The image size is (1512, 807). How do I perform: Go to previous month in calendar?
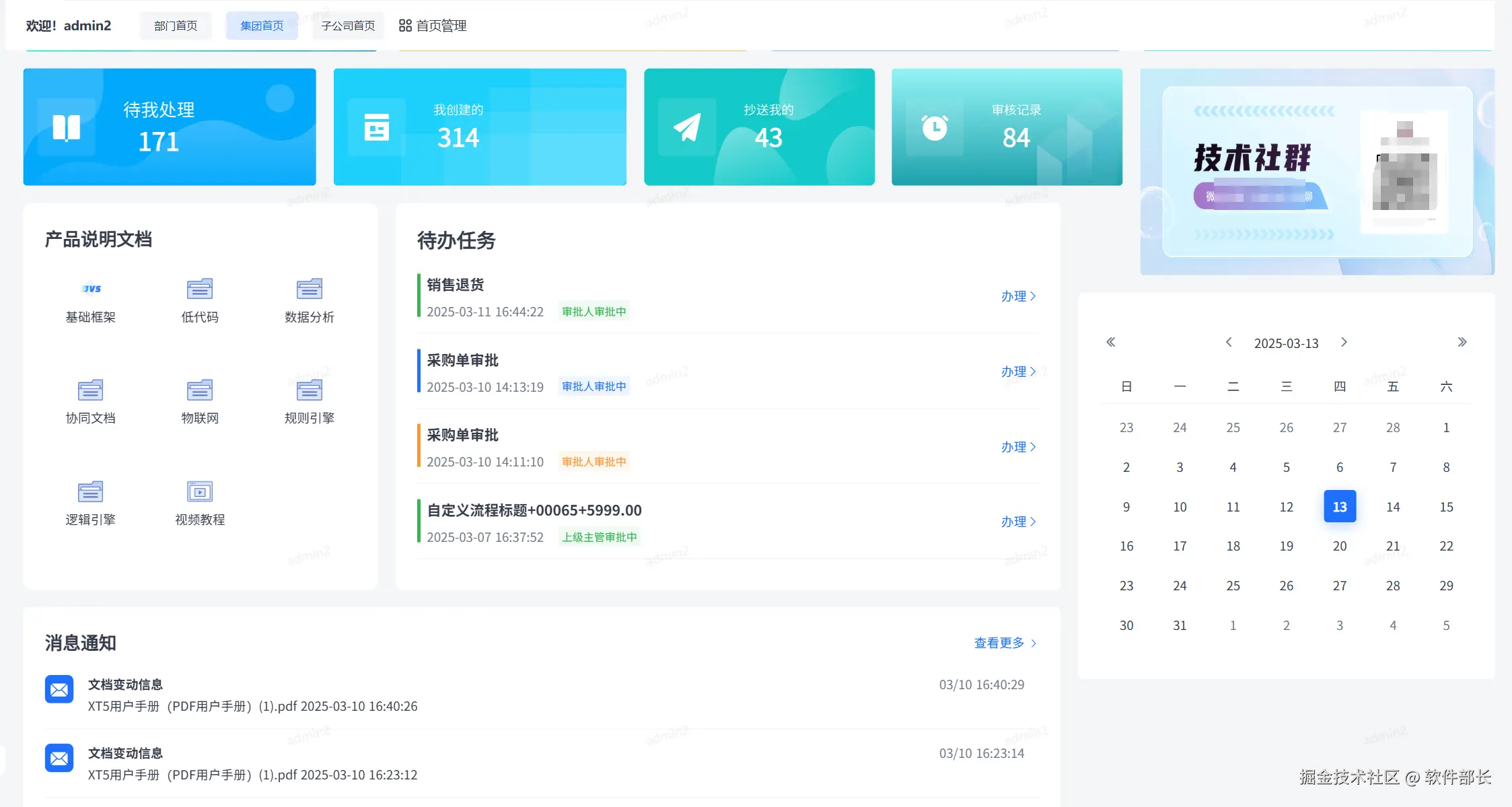pyautogui.click(x=1229, y=342)
